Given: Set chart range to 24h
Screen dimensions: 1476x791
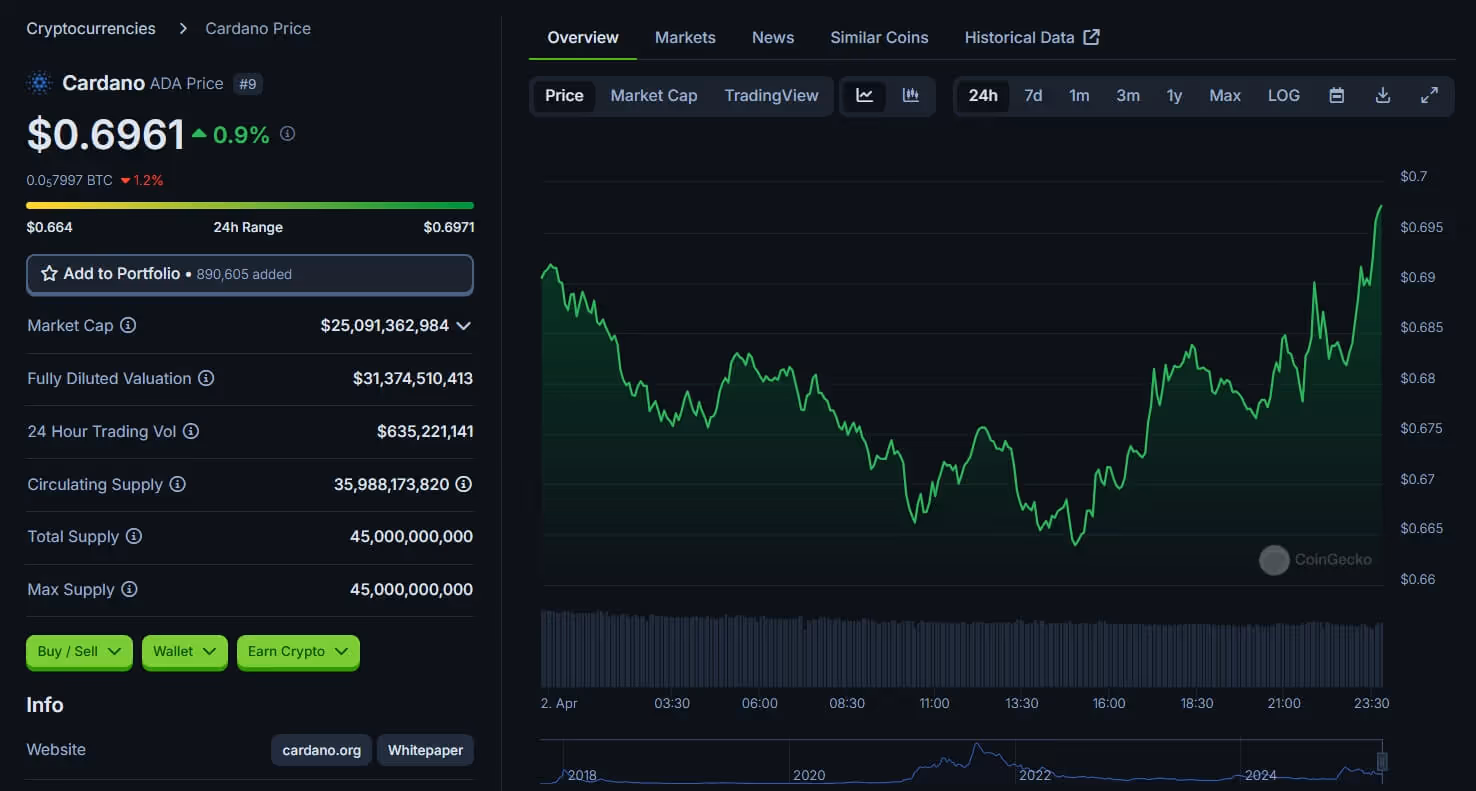Looking at the screenshot, I should point(983,96).
